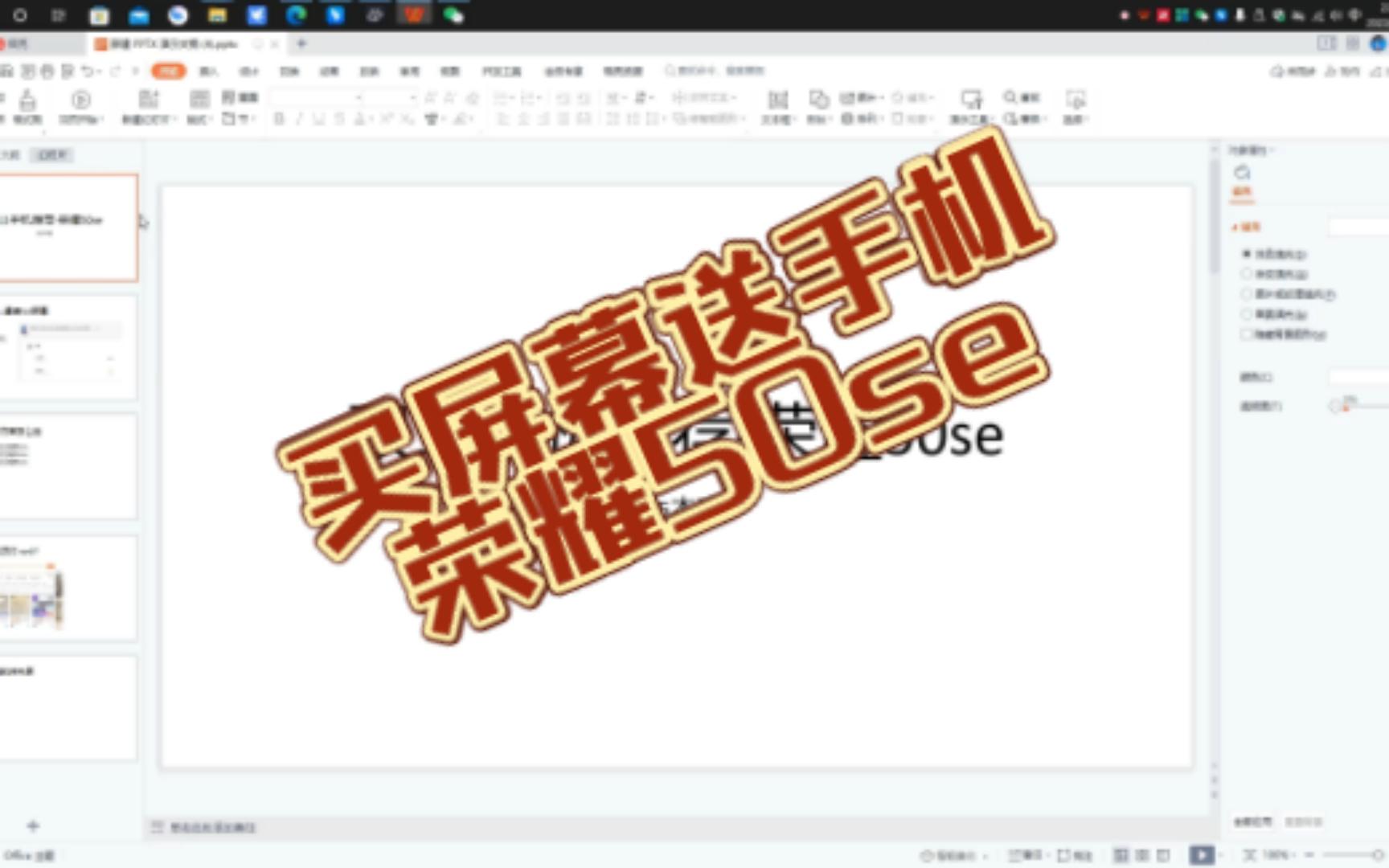Select the gradient fill radio option
The width and height of the screenshot is (1389, 868).
pos(1275,274)
